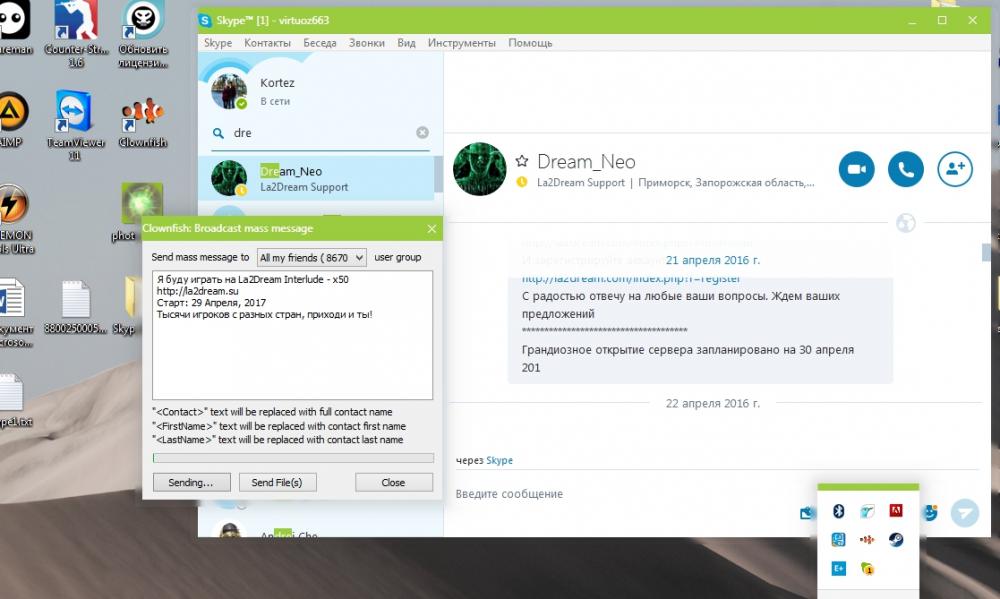This screenshot has height=599, width=1000.
Task: Start a video call with Dream_Neo
Action: click(856, 170)
